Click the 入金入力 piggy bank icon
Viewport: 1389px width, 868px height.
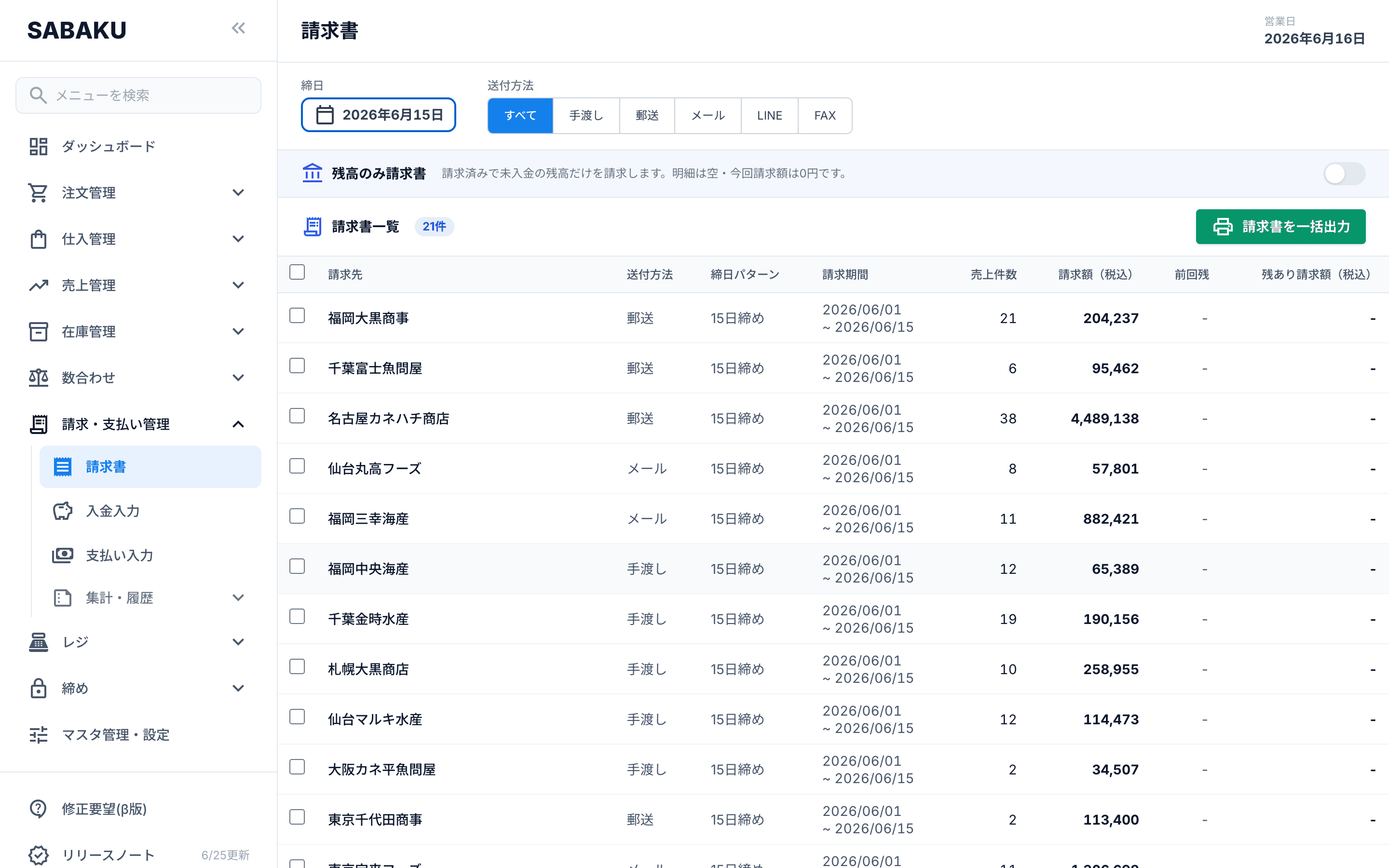pos(63,511)
